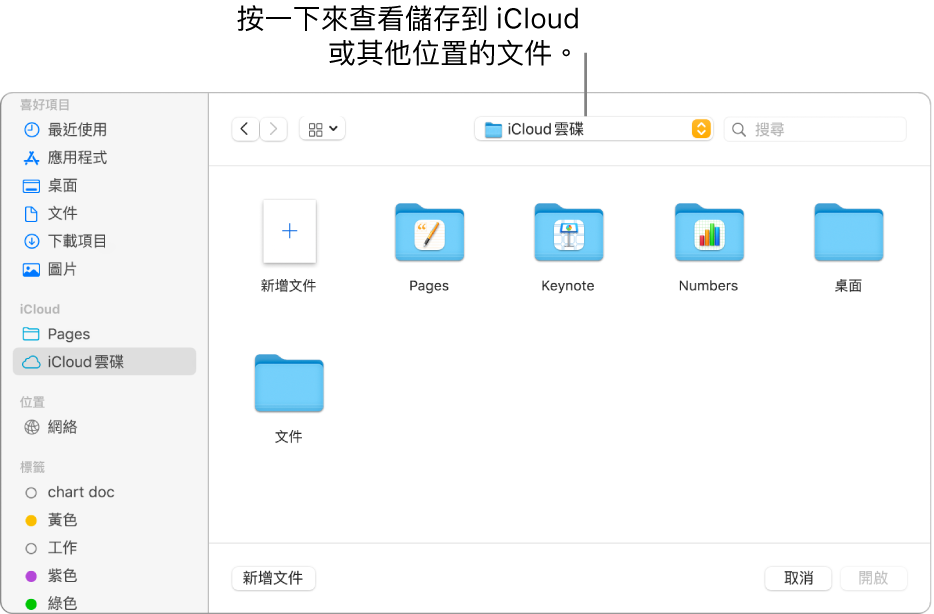Go back with the left chevron button
934x614 pixels.
coord(245,129)
